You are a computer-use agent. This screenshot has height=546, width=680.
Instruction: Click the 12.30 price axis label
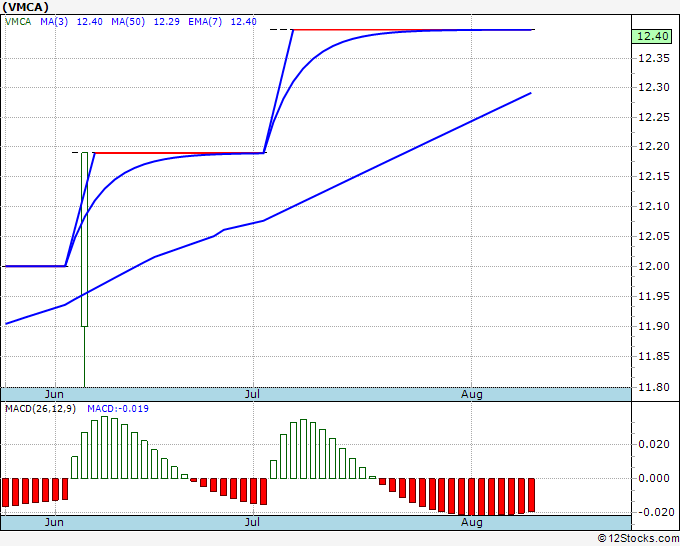654,88
